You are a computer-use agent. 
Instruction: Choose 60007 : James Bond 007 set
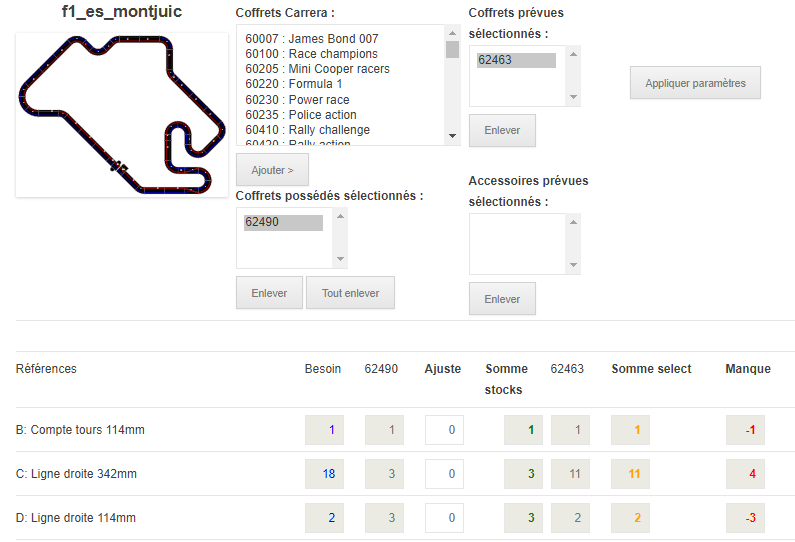pyautogui.click(x=312, y=39)
